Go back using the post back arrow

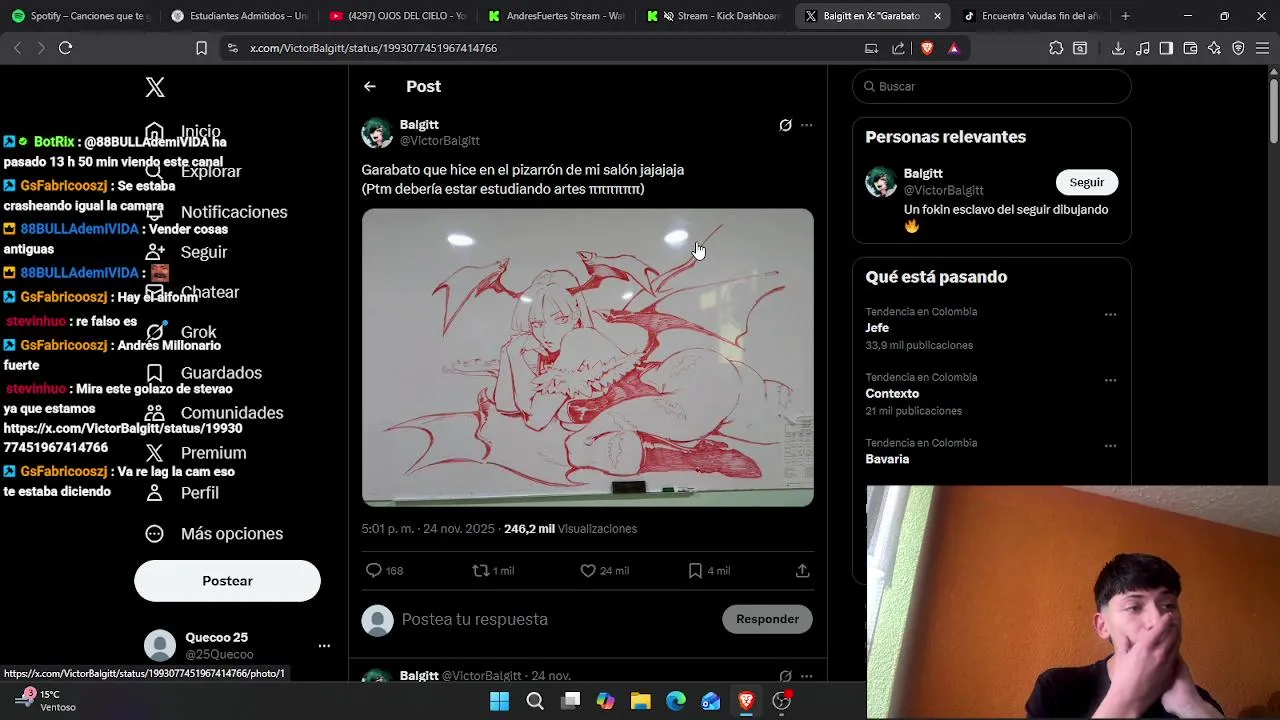click(x=370, y=87)
